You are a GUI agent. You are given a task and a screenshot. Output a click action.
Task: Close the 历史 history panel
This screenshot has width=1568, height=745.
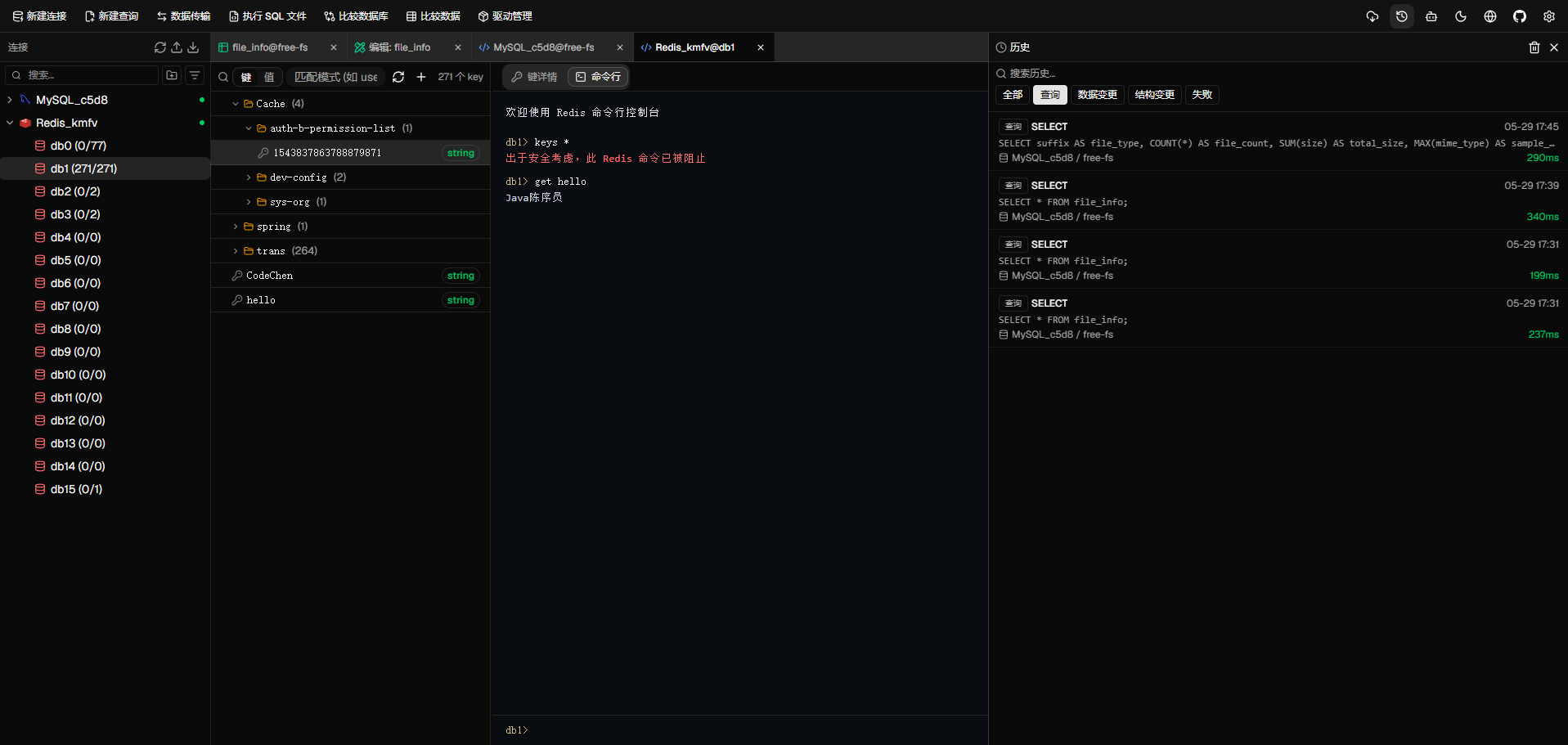point(1554,47)
